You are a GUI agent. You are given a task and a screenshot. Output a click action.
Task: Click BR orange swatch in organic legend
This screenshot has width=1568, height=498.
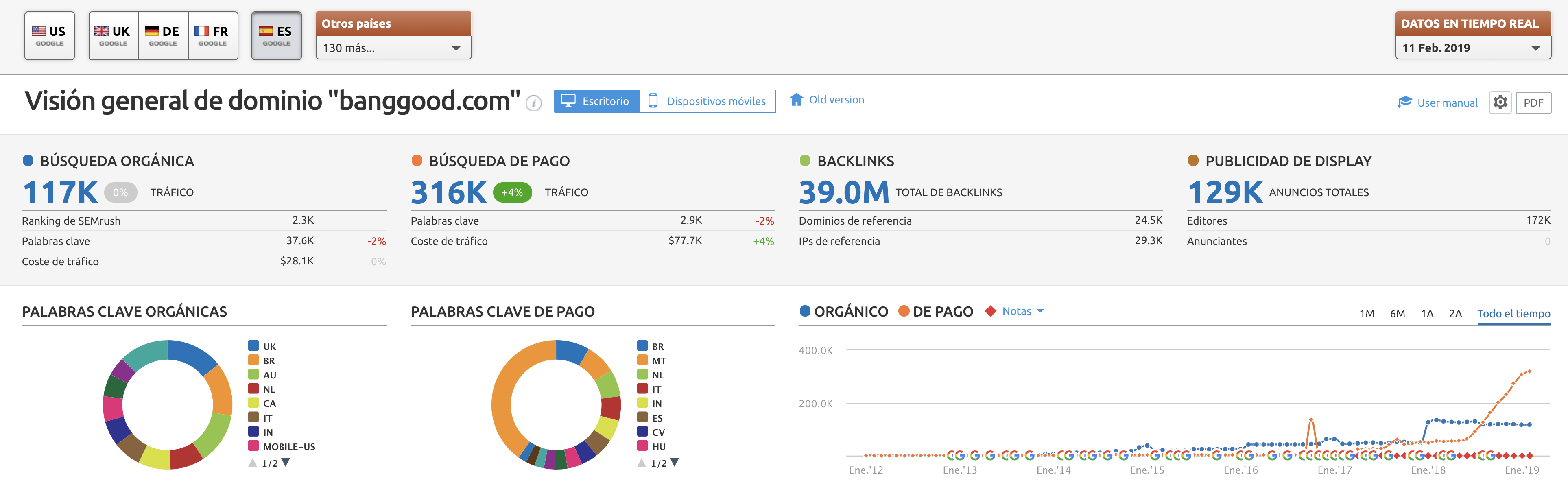[253, 360]
